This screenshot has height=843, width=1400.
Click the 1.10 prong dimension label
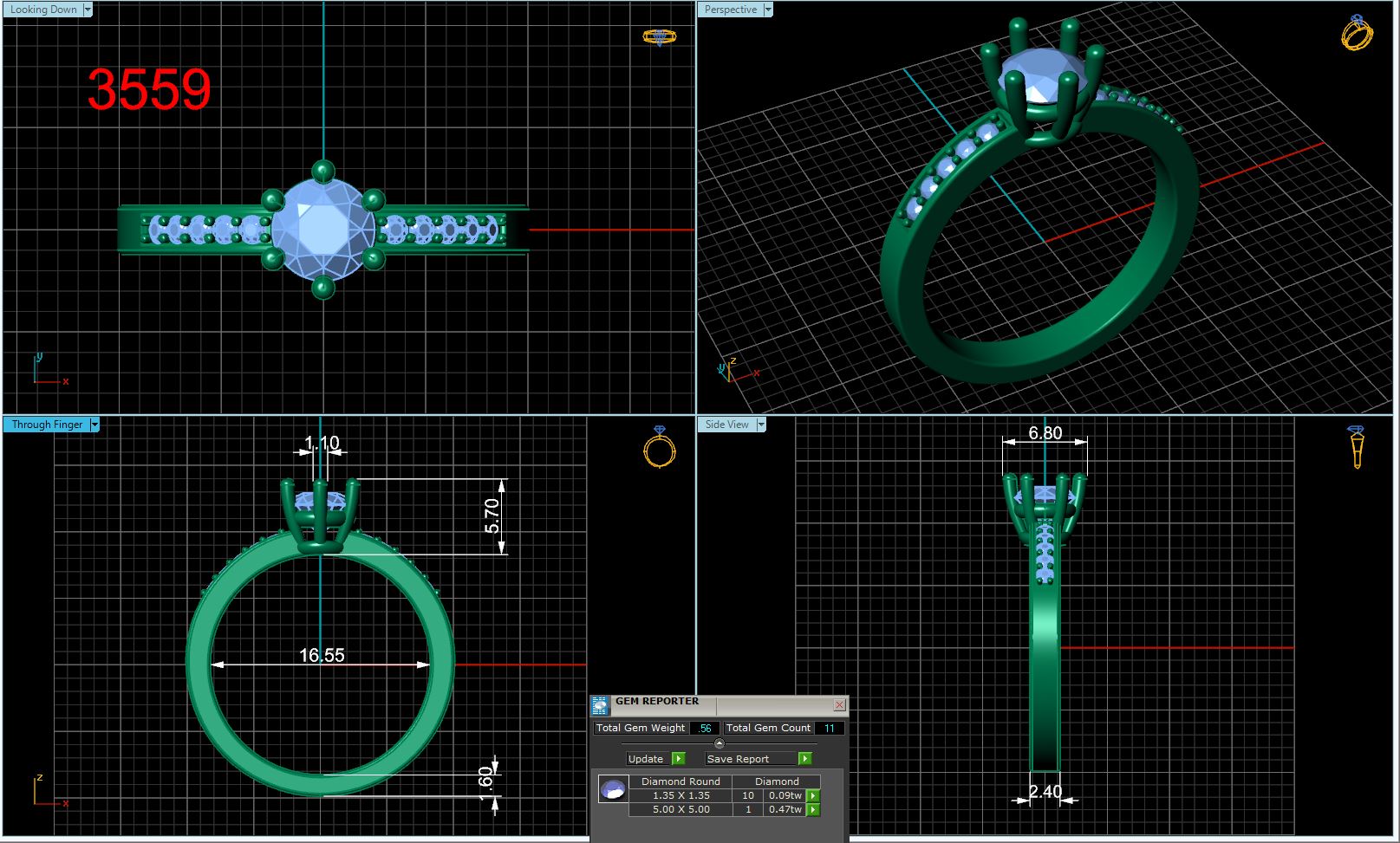click(x=322, y=444)
